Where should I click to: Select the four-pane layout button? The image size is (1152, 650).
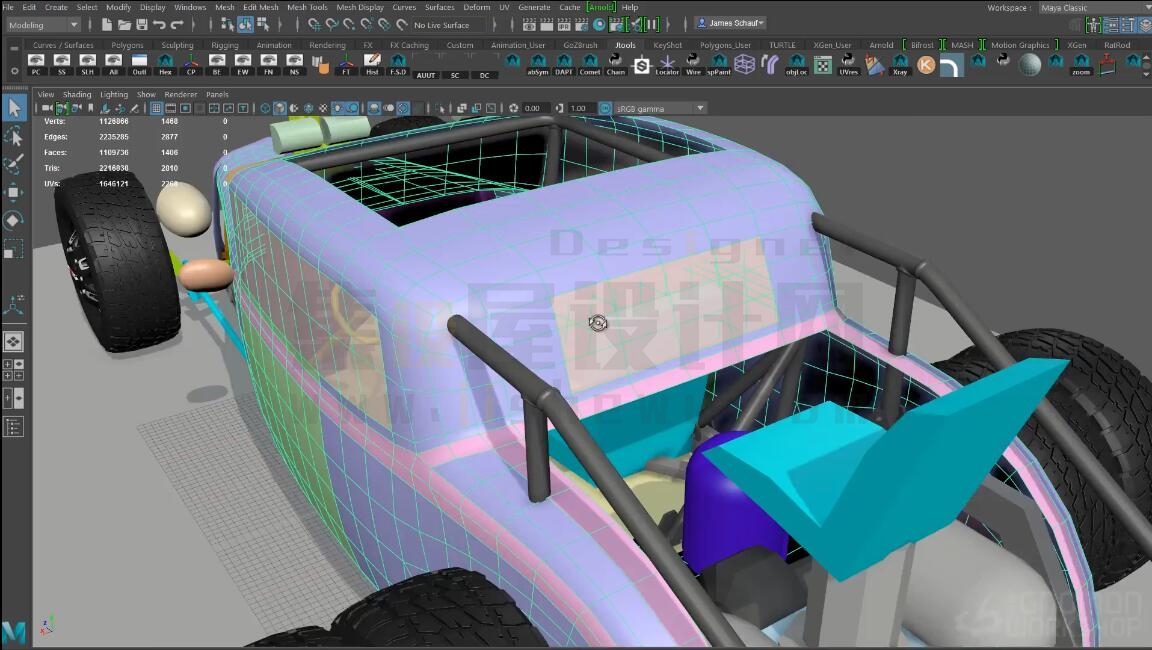coord(14,369)
